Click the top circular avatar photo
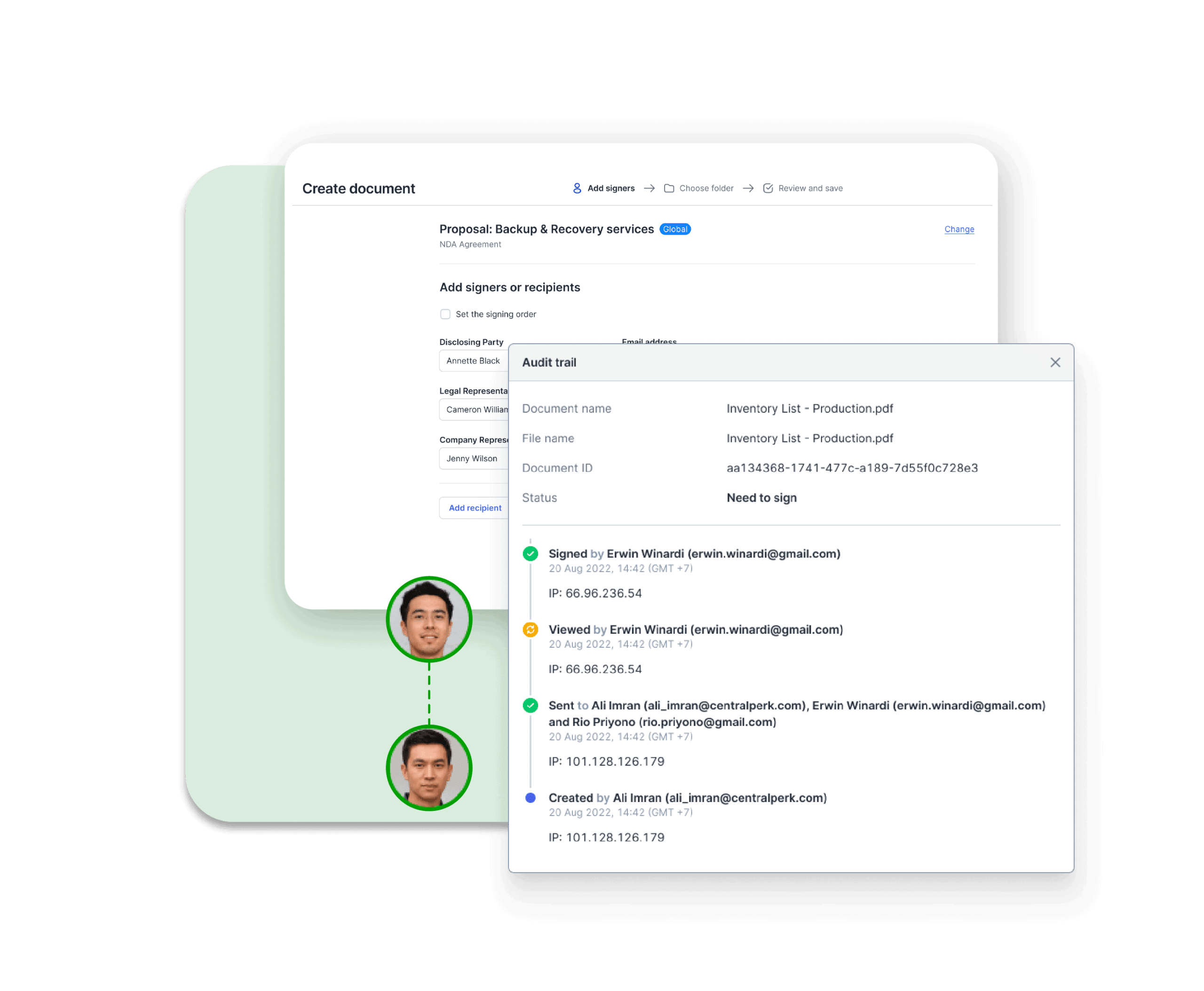The width and height of the screenshot is (1204, 991). (x=429, y=619)
